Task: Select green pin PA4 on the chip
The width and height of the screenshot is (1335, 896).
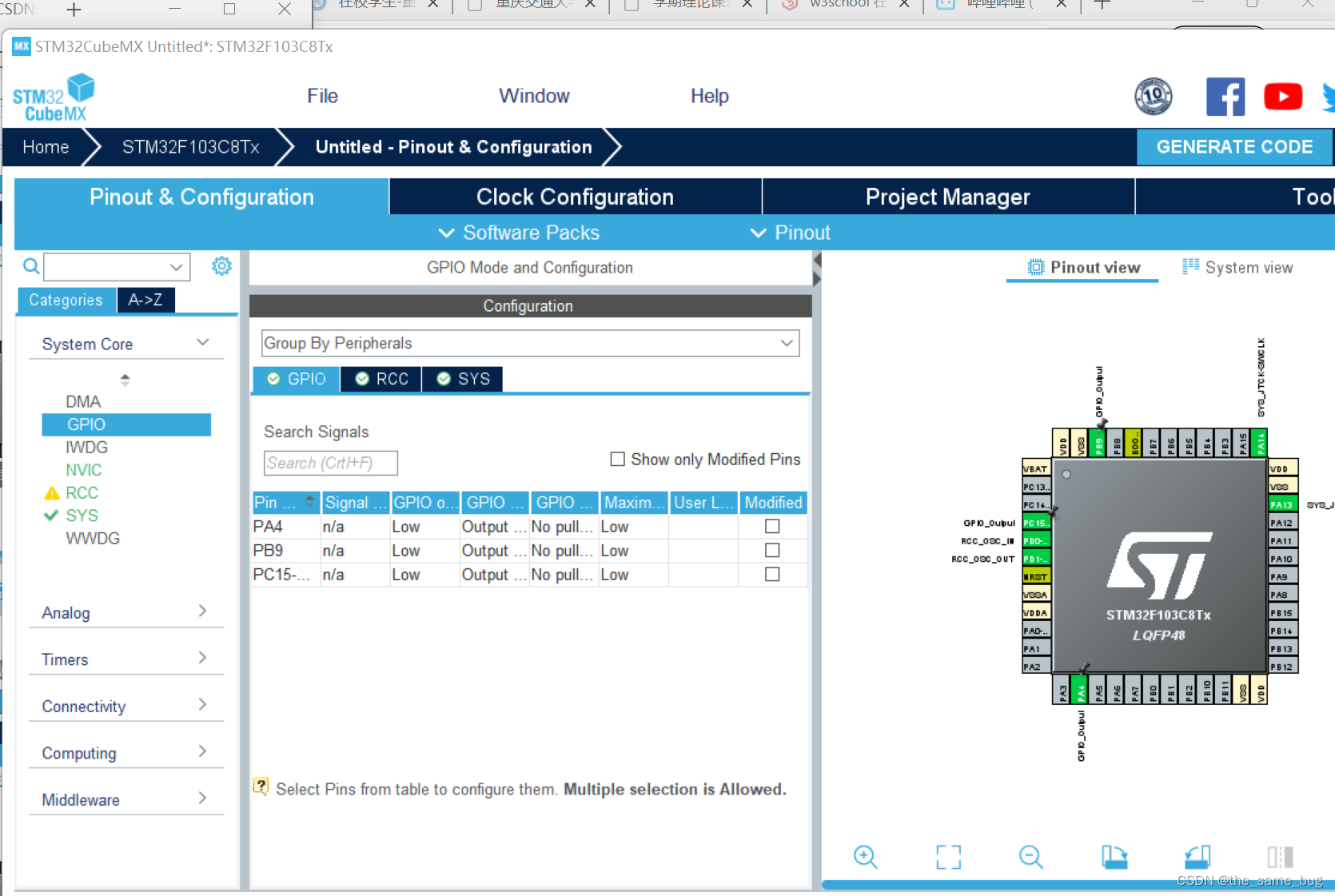Action: pos(1081,690)
